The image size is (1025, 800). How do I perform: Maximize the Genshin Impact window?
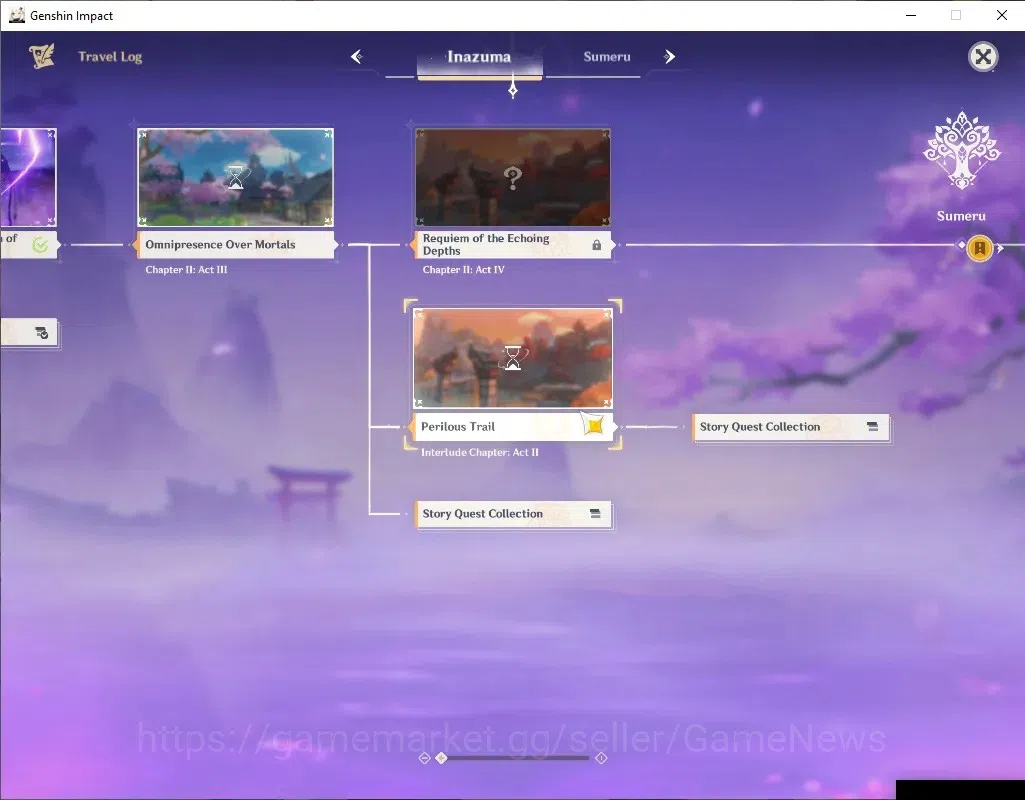click(x=956, y=15)
